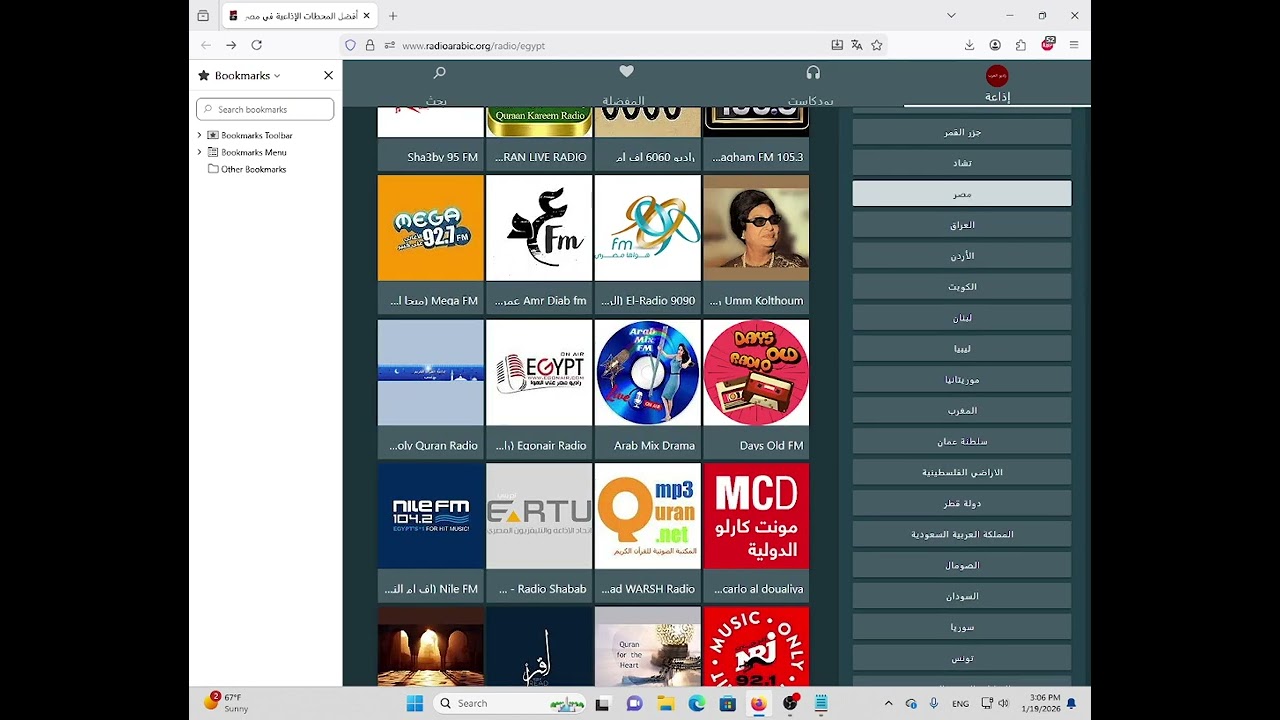Image resolution: width=1280 pixels, height=720 pixels.
Task: Click the site padlock icon
Action: click(370, 45)
